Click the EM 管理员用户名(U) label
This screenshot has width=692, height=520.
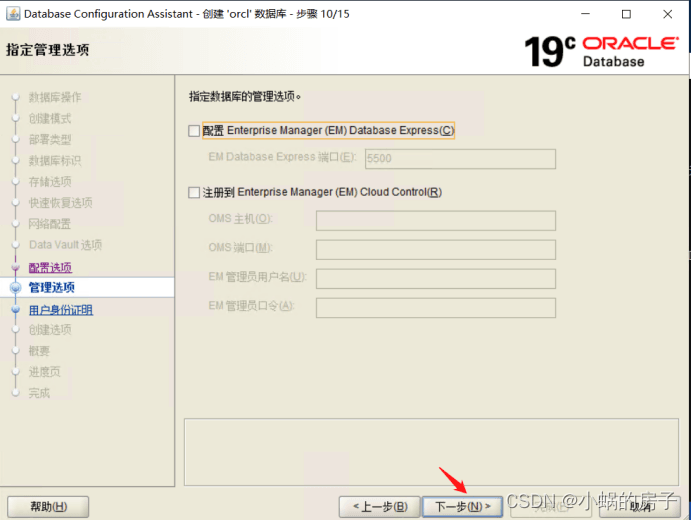tap(257, 277)
